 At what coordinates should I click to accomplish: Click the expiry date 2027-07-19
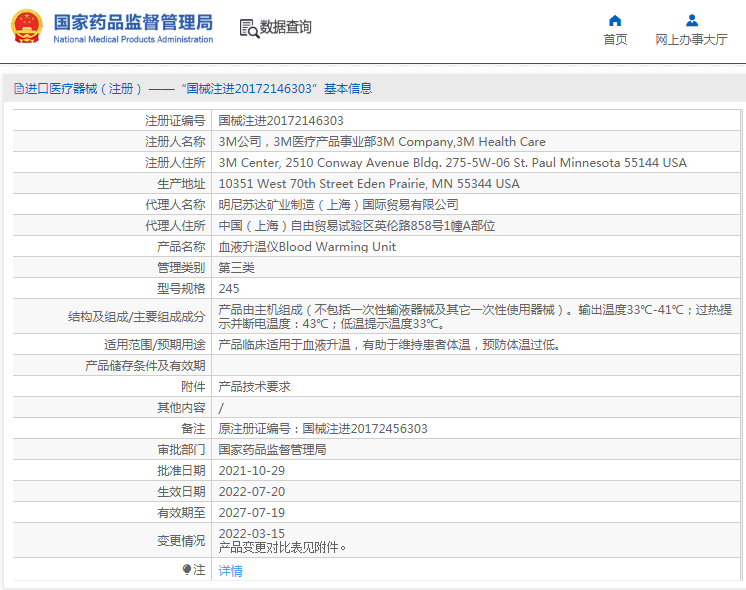point(252,513)
